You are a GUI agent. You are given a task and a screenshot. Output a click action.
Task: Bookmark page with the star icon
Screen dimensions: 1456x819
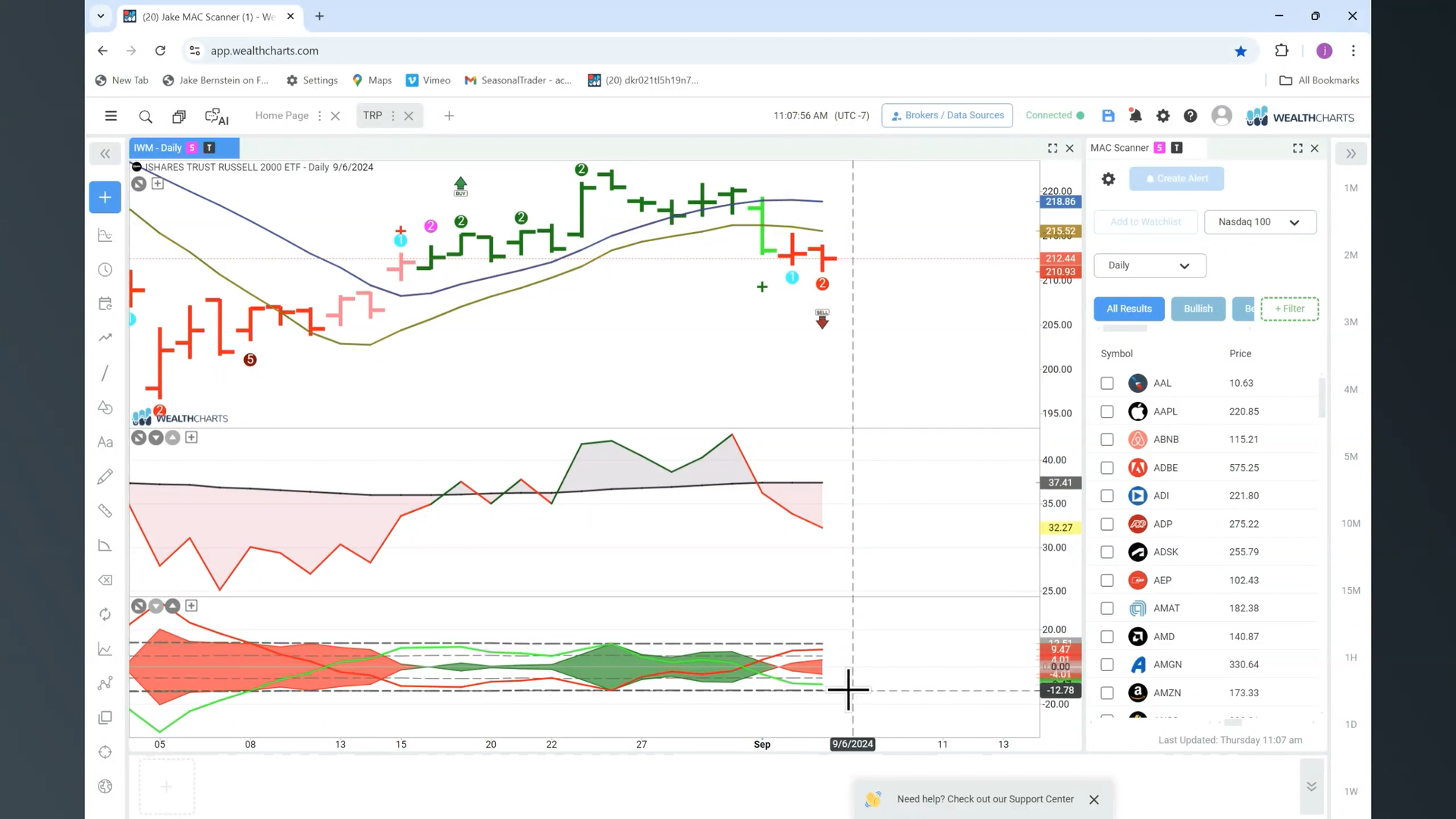(x=1241, y=51)
